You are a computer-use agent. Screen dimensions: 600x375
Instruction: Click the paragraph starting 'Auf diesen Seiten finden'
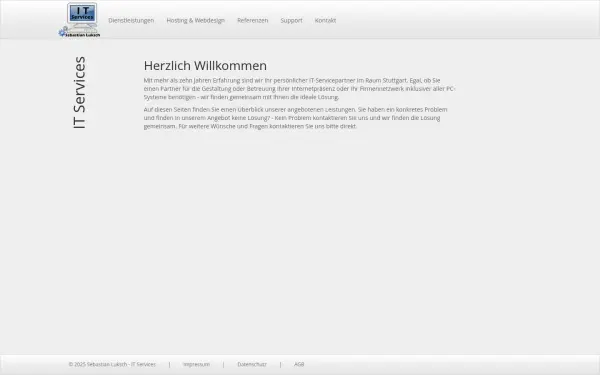click(x=295, y=118)
